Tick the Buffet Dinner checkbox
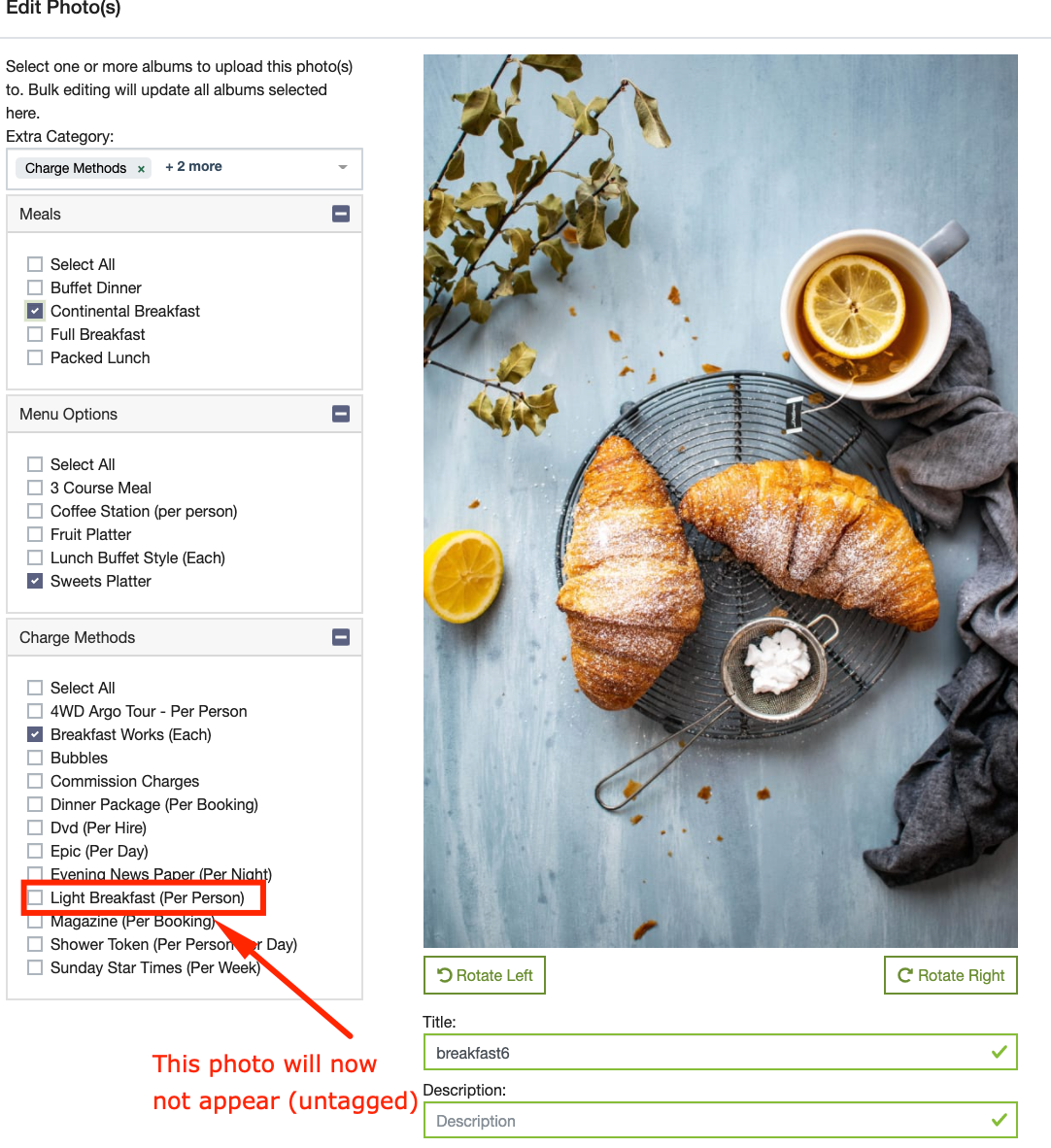Screen dimensions: 1051x1148 point(34,287)
